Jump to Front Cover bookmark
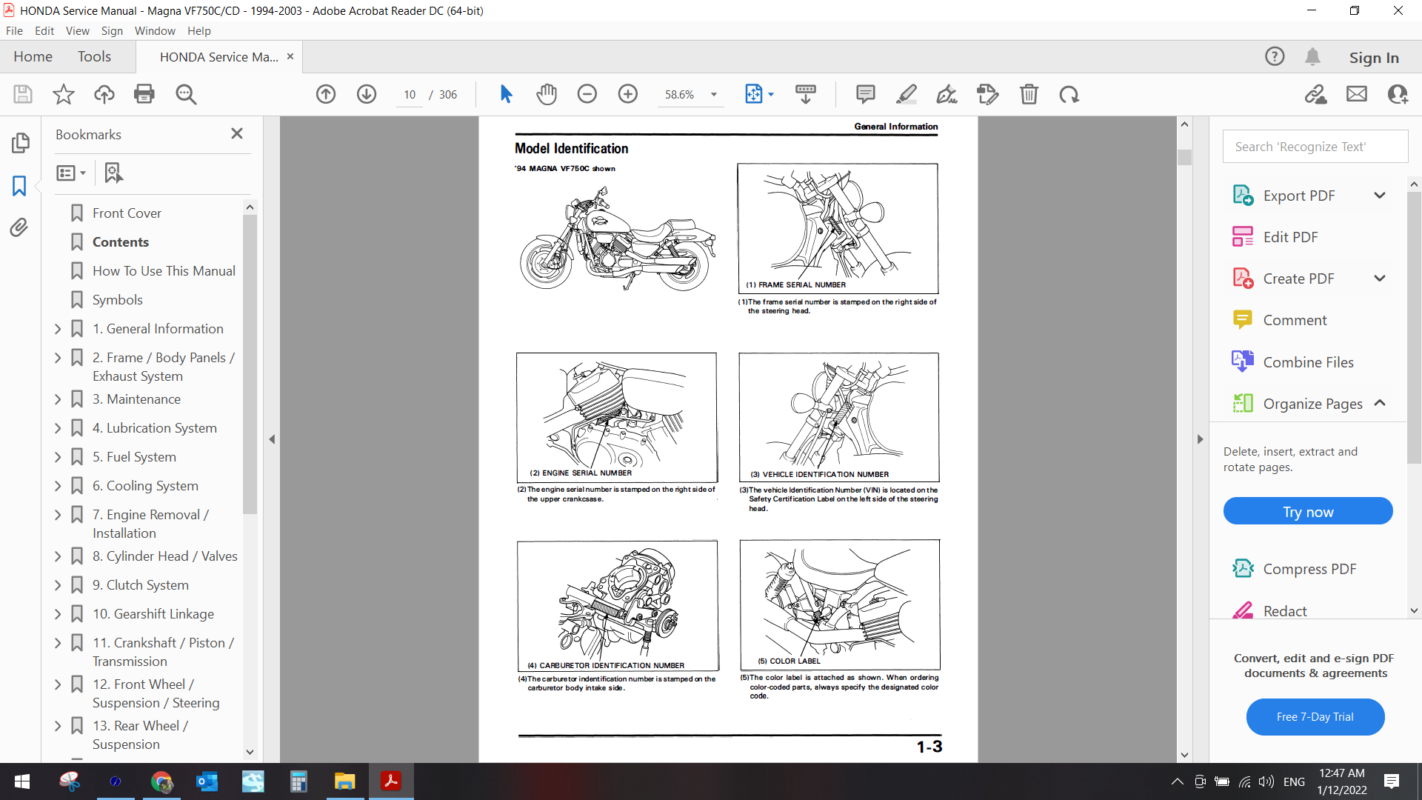 click(127, 213)
